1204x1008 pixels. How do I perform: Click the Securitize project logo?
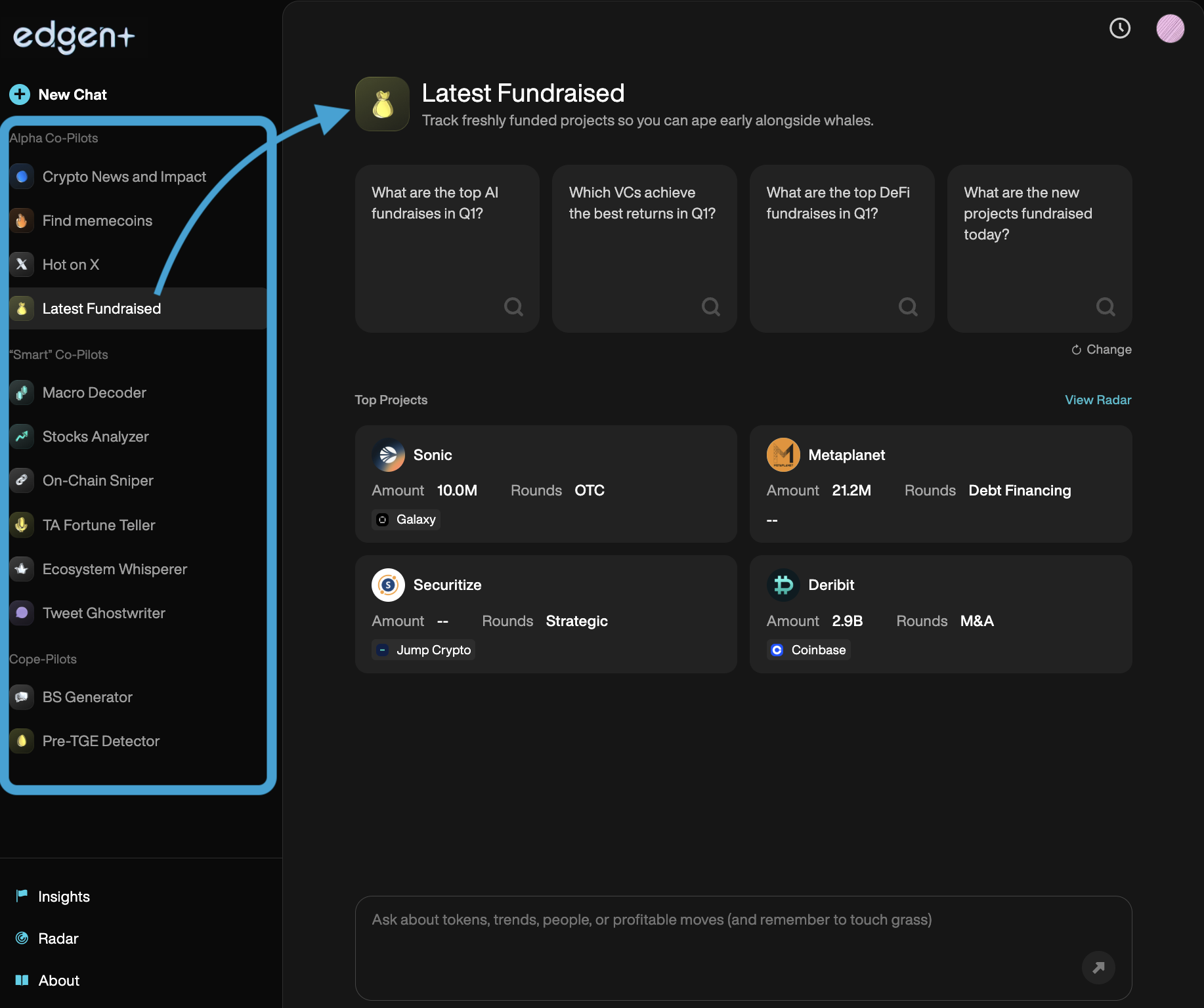click(388, 585)
